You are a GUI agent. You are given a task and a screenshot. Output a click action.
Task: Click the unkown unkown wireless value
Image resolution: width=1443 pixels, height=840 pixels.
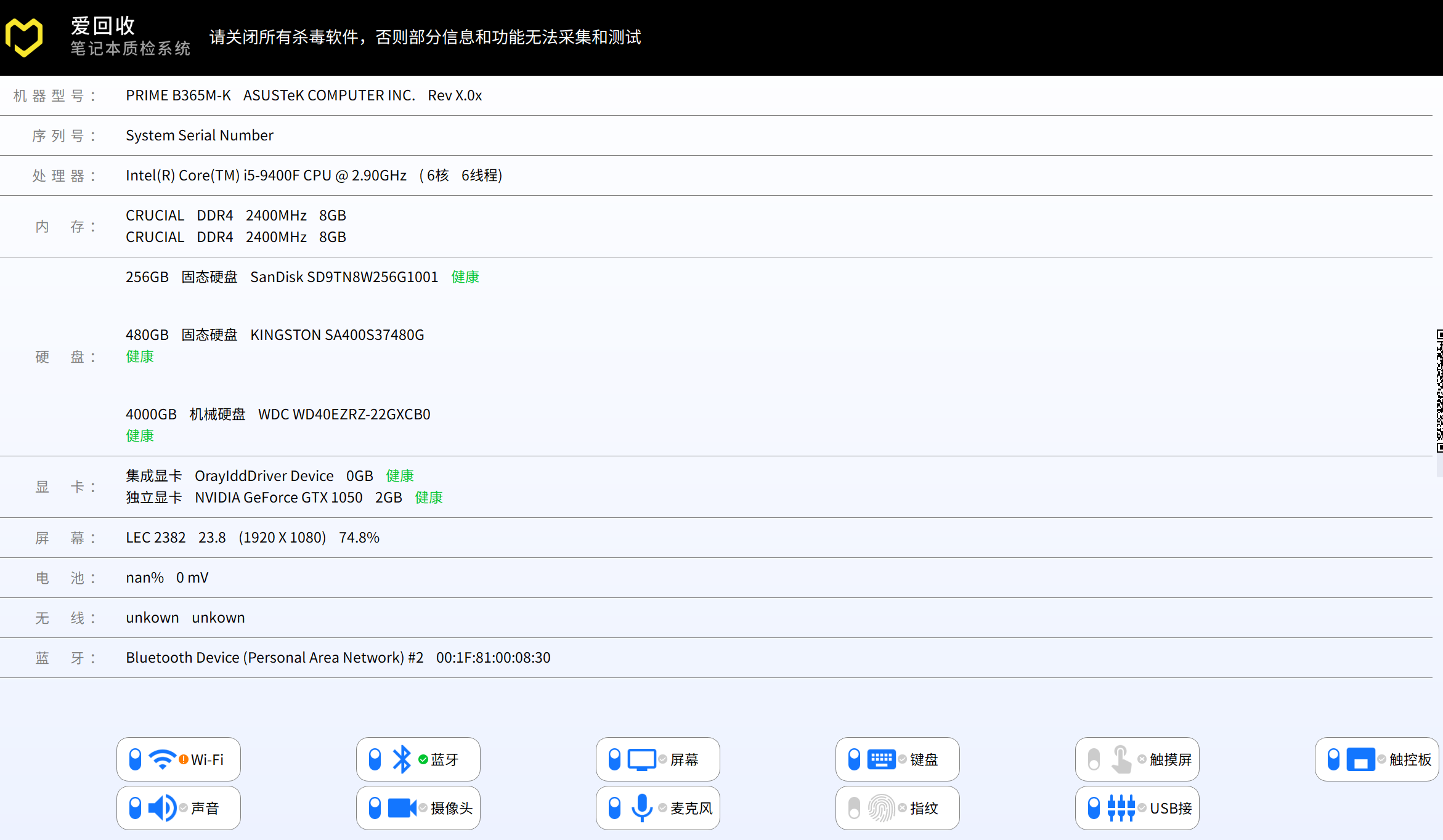pos(185,618)
